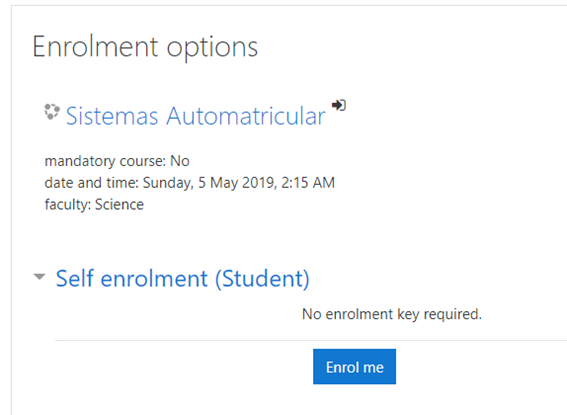Click the '(Student)' word in section header
Screen dimensions: 567x415
point(263,279)
